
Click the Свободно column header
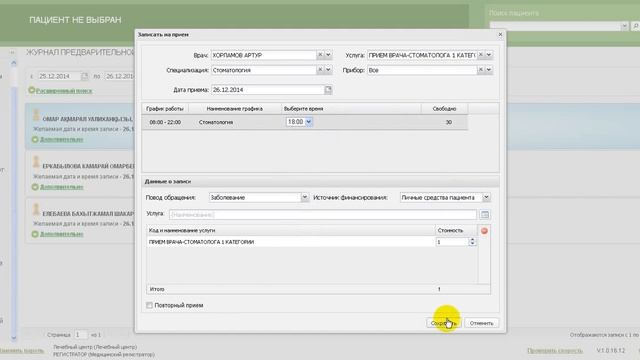pyautogui.click(x=444, y=109)
